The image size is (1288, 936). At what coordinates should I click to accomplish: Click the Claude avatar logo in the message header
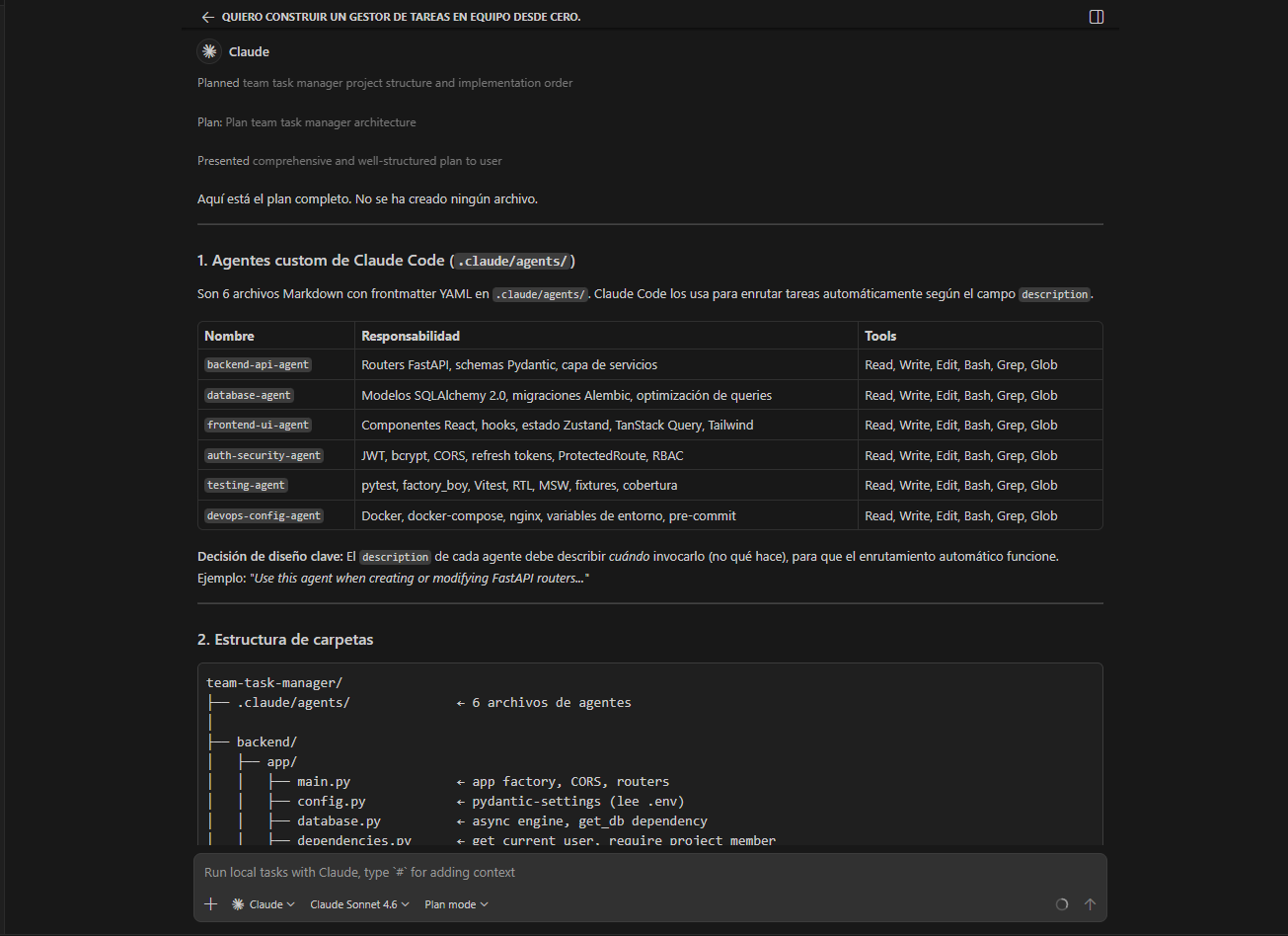click(x=208, y=51)
